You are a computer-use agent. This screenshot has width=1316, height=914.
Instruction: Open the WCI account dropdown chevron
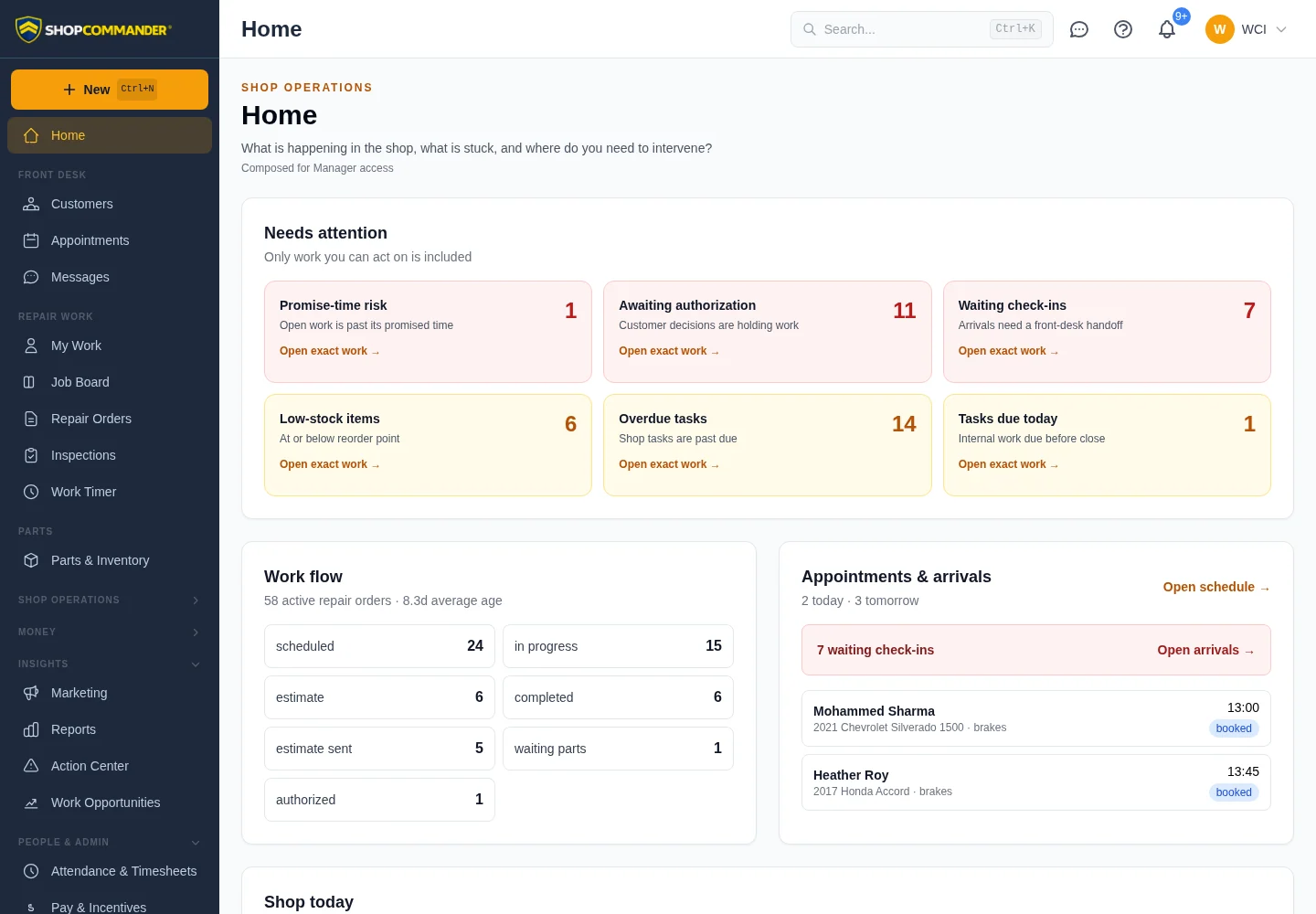(1281, 29)
